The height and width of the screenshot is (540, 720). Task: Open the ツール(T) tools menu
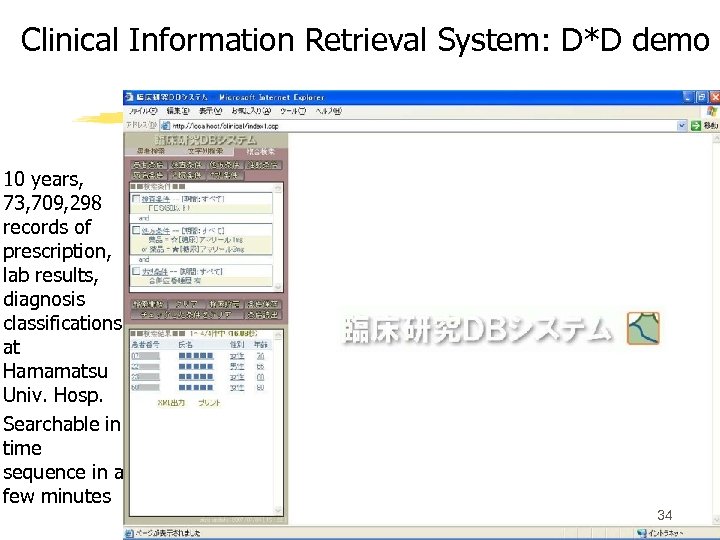click(x=292, y=111)
